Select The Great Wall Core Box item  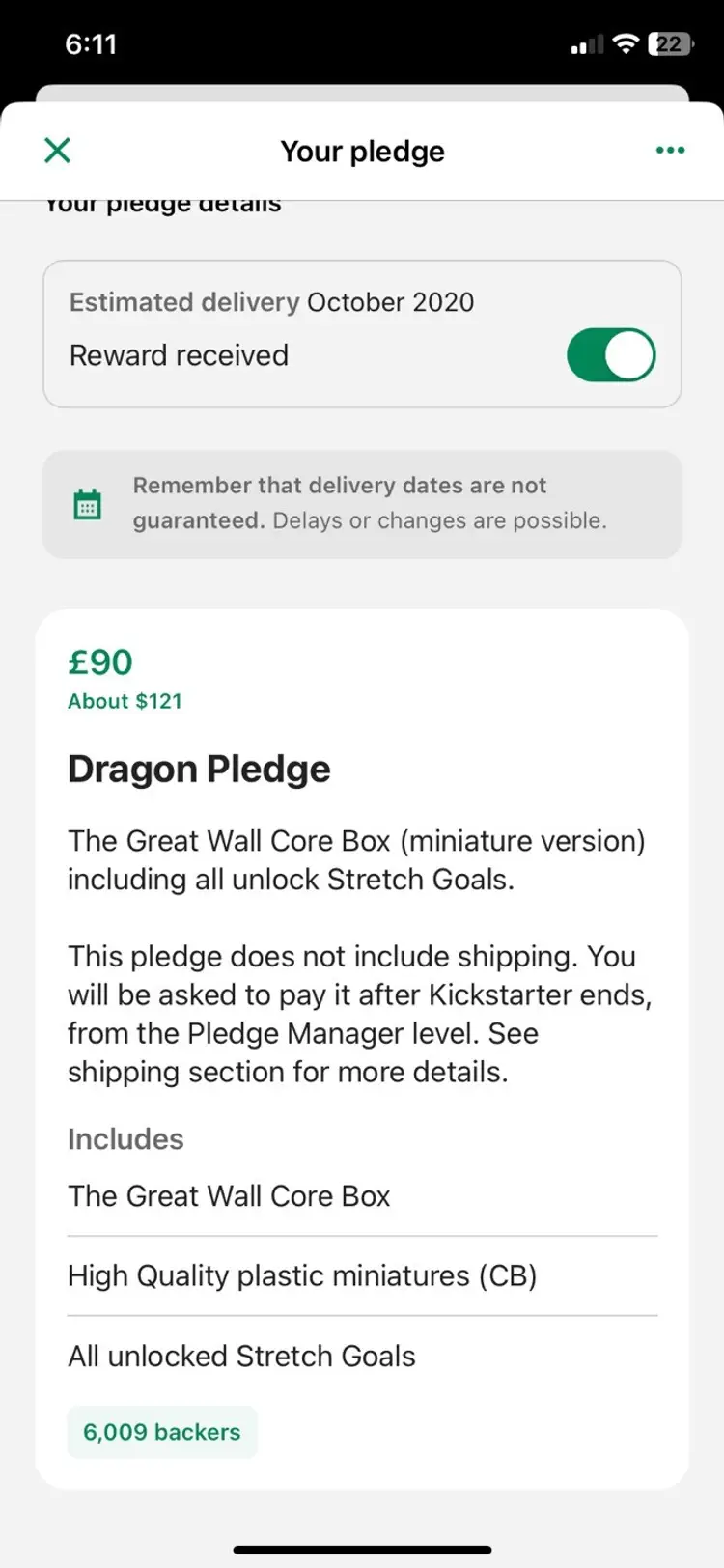229,1196
